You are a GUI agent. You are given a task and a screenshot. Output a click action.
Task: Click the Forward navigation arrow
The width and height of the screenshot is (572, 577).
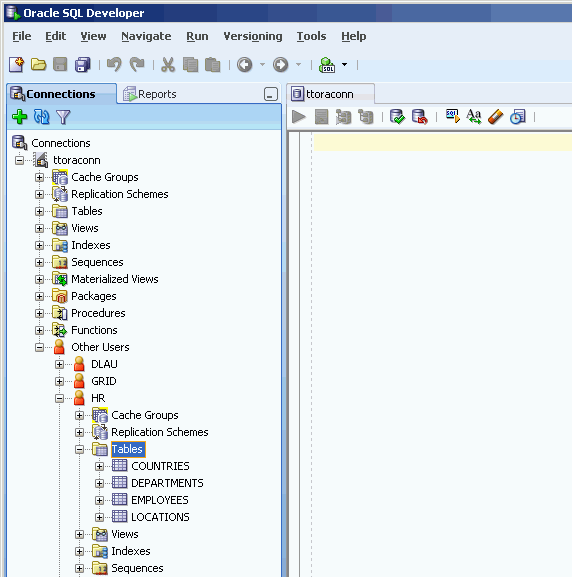(x=280, y=65)
